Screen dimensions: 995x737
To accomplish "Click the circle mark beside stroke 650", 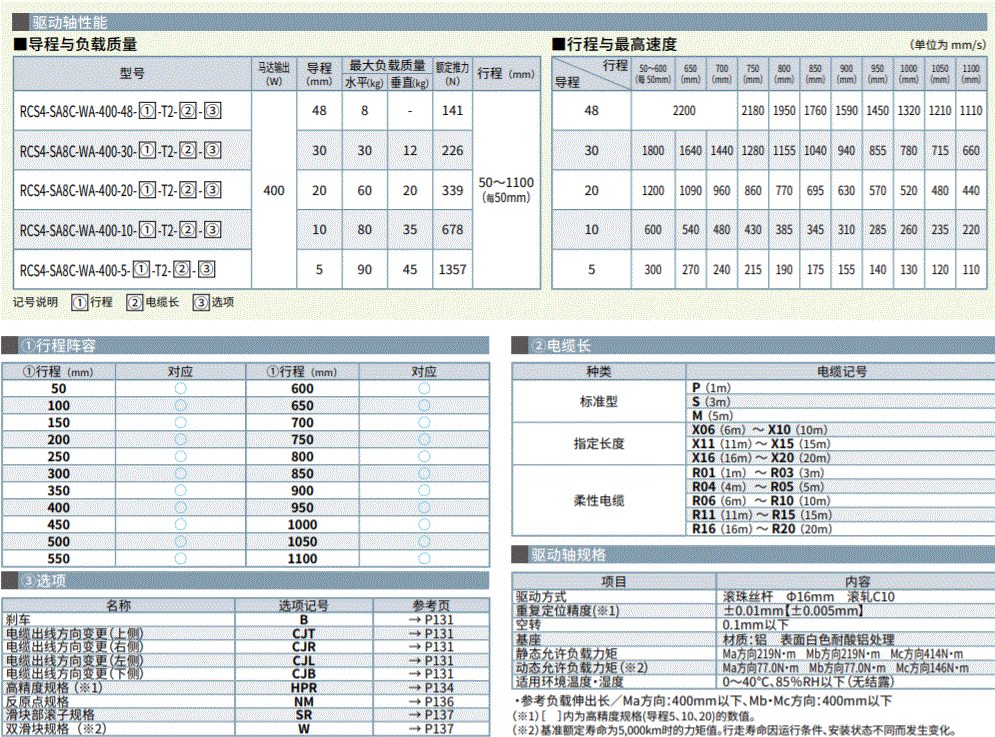I will pyautogui.click(x=425, y=406).
